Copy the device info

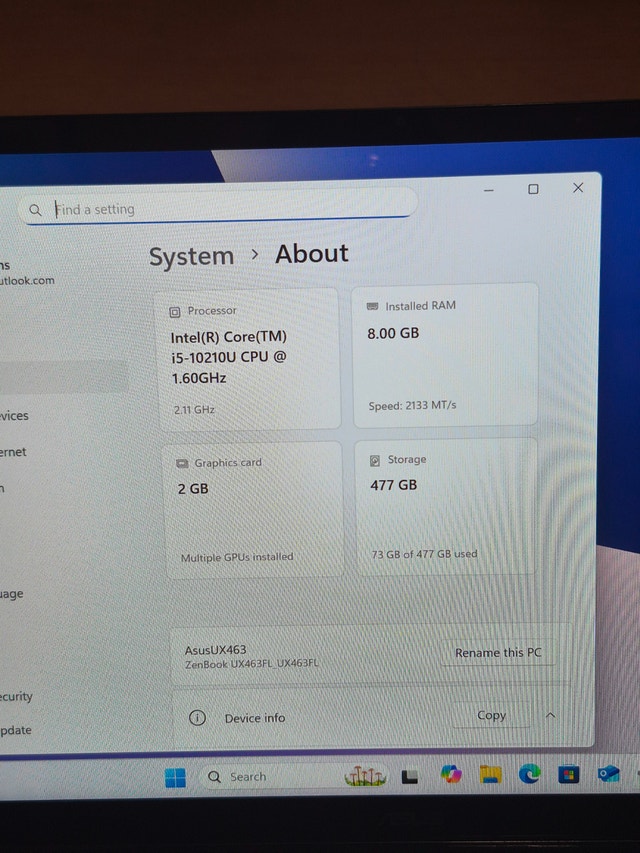(491, 715)
